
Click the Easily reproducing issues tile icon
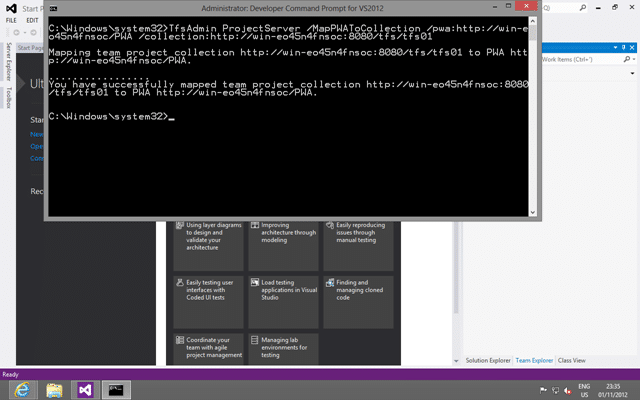[x=330, y=225]
